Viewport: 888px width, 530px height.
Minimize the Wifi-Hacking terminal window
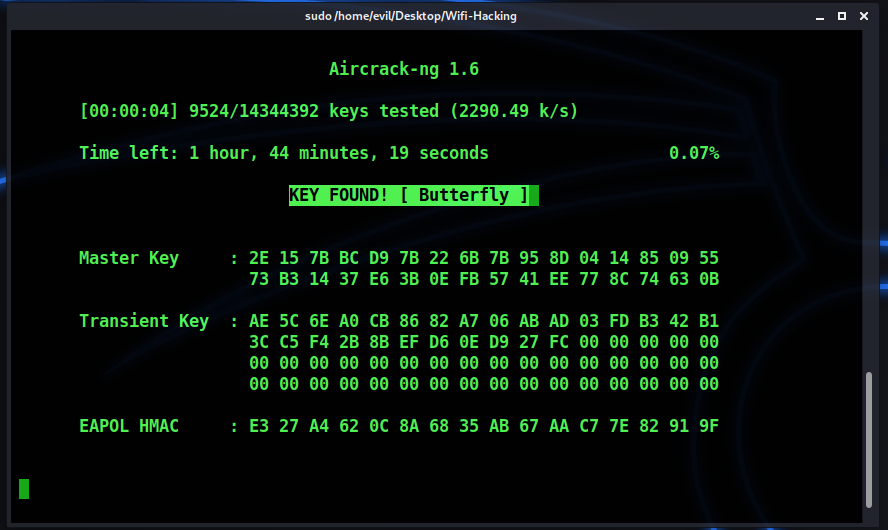[819, 16]
